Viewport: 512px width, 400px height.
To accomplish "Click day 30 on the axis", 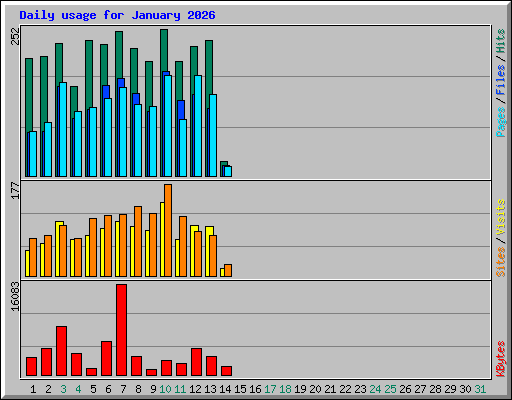I will (x=465, y=389).
